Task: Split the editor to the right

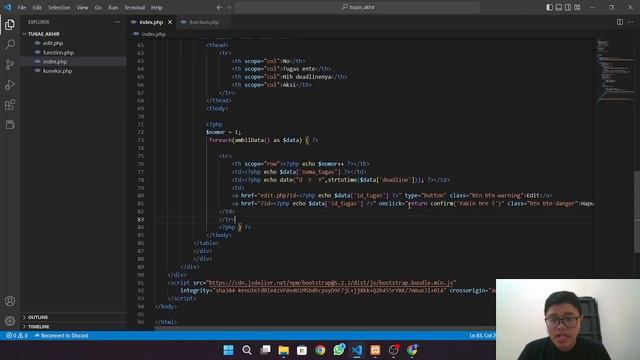Action: (x=620, y=22)
